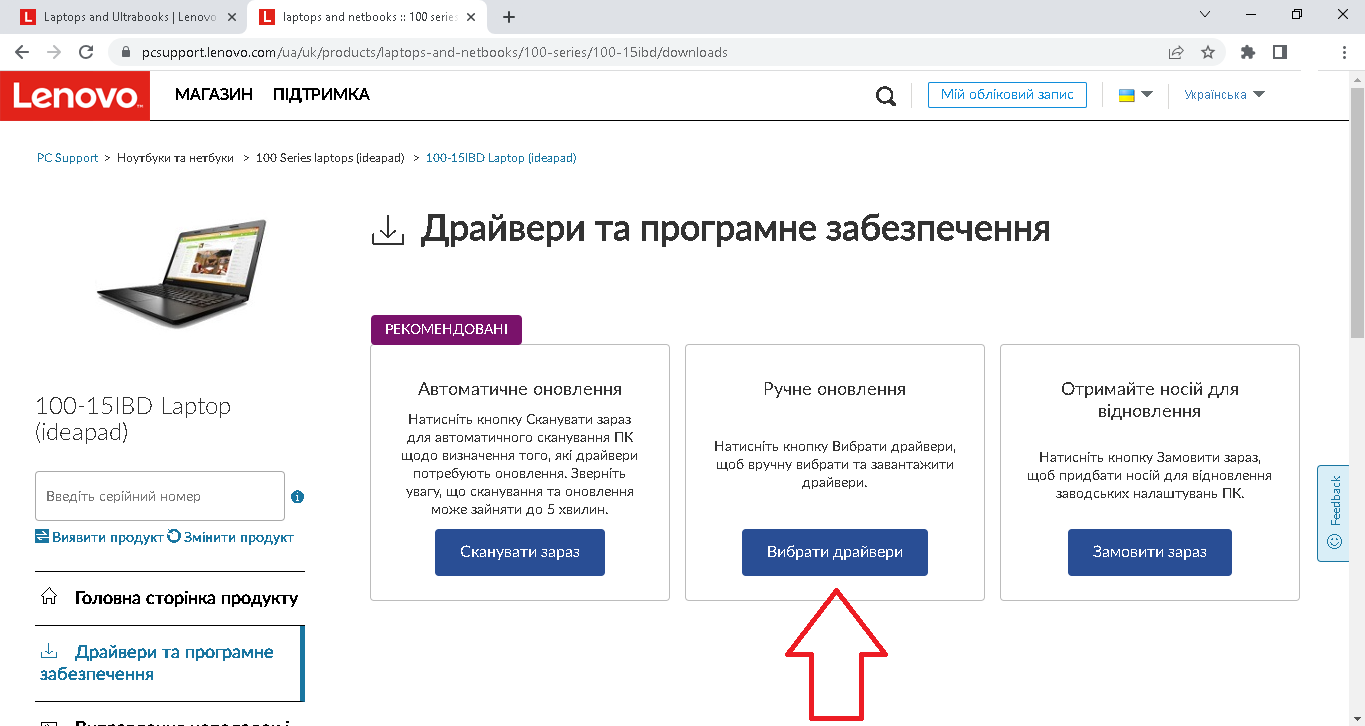Click the 100-15IBD Laptop (ideapad) product title
Image resolution: width=1365 pixels, height=726 pixels.
click(x=133, y=419)
